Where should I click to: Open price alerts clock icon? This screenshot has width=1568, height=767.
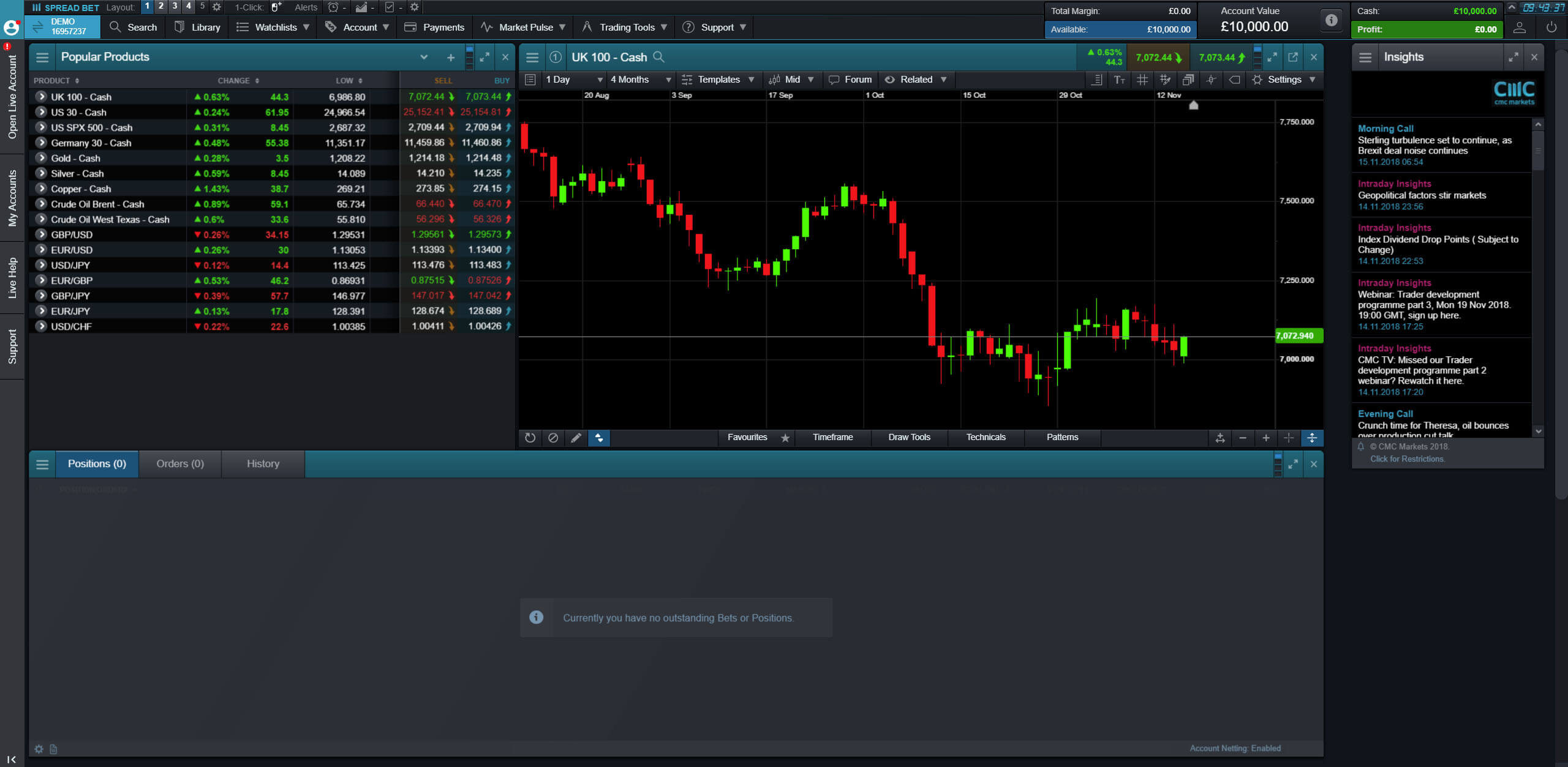[333, 7]
